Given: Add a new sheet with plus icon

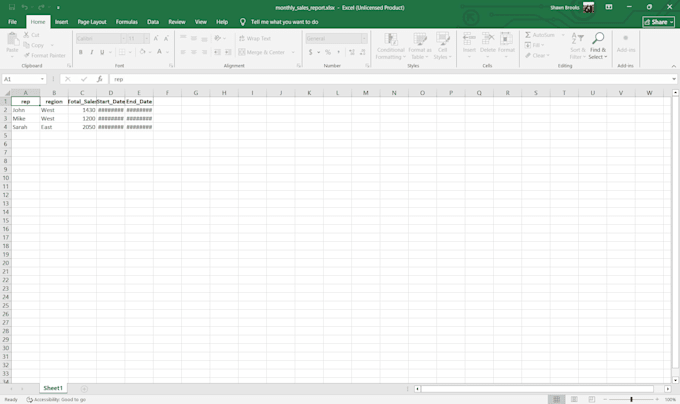Looking at the screenshot, I should click(x=84, y=389).
